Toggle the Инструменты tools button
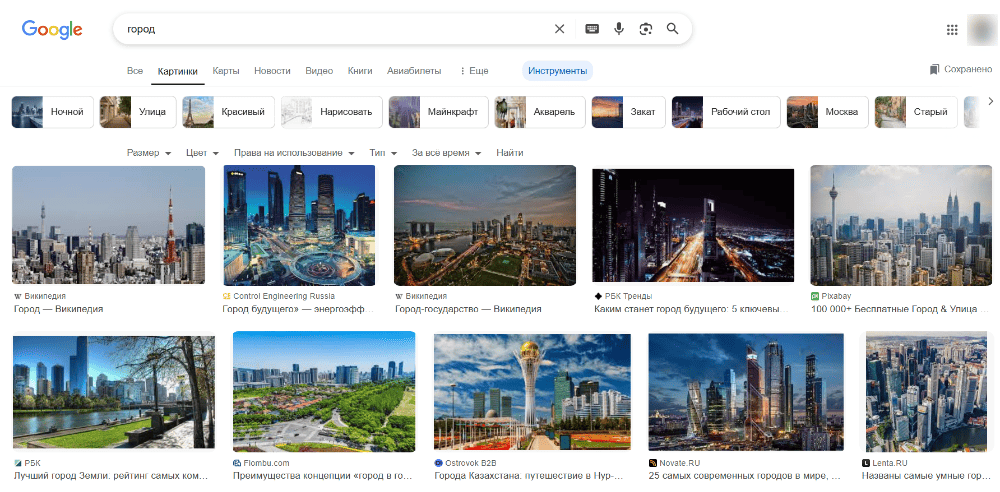1000x492 pixels. tap(557, 71)
